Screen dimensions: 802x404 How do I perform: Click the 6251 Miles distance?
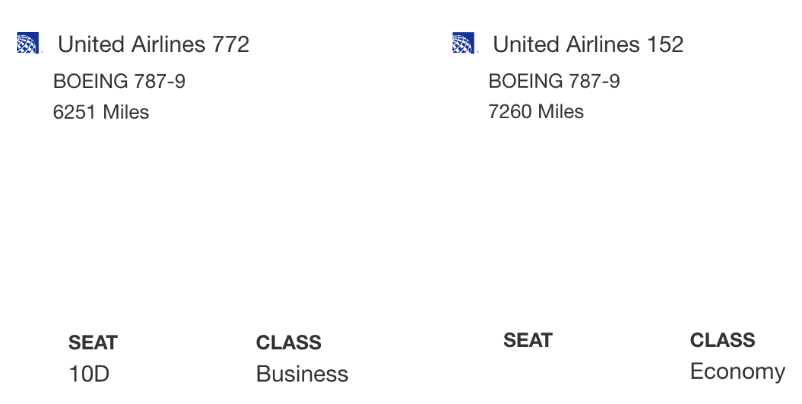[101, 113]
